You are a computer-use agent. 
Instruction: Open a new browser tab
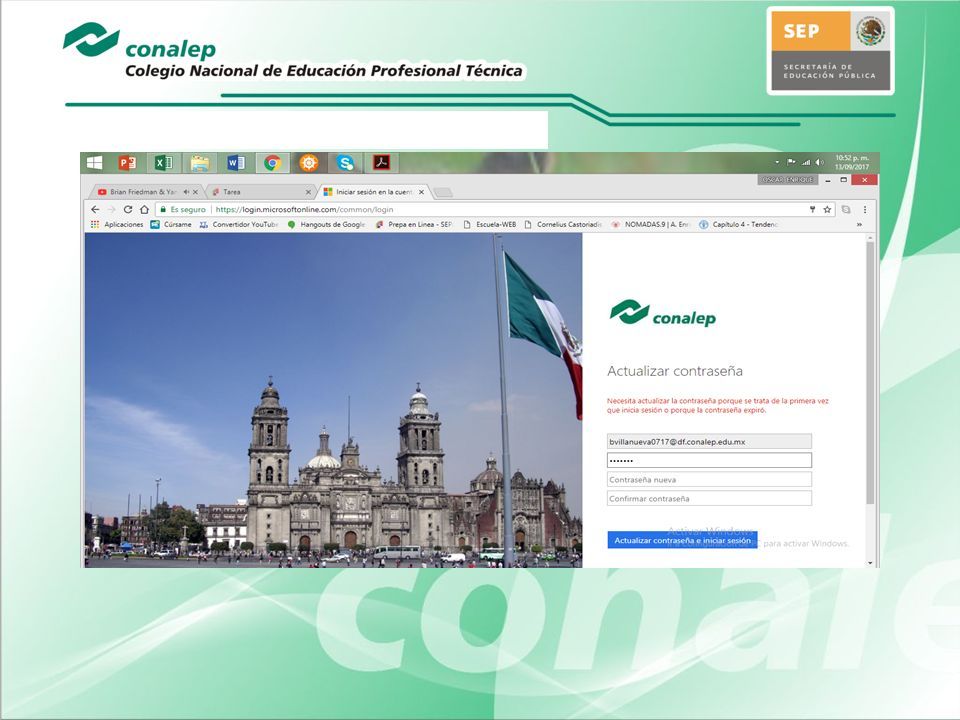[x=443, y=192]
